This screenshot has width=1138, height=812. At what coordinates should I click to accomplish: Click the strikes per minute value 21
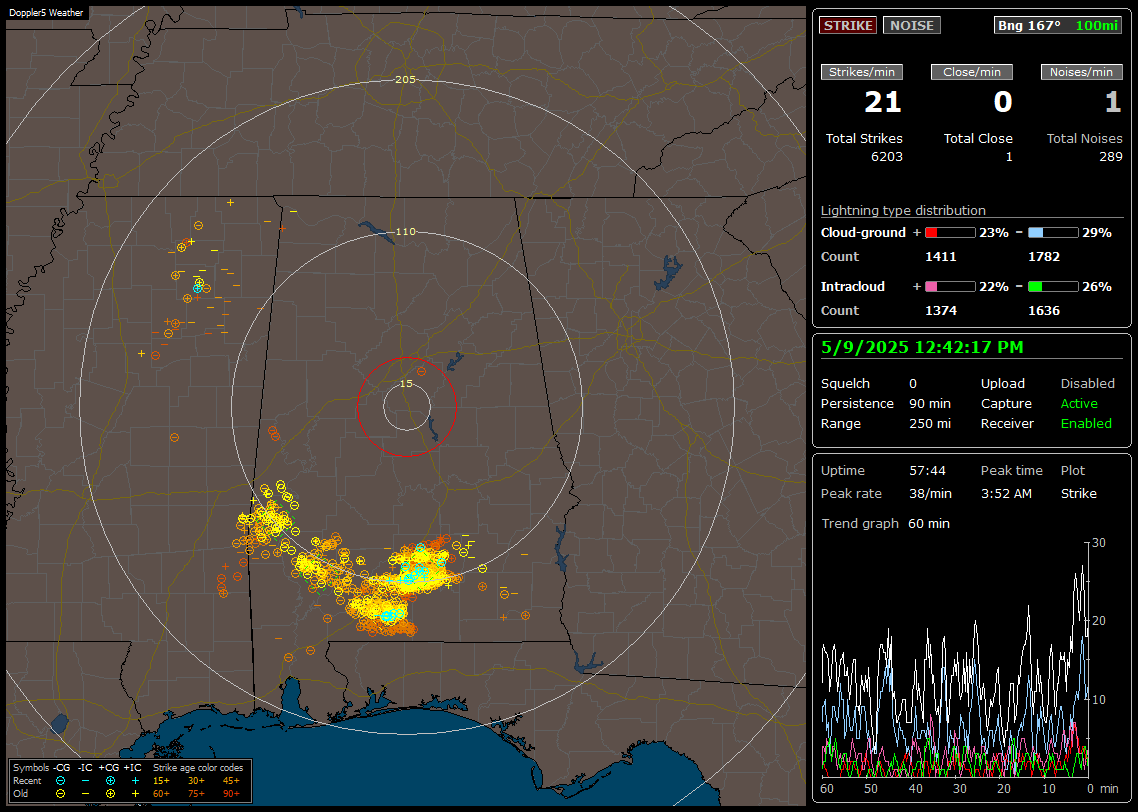pos(883,102)
